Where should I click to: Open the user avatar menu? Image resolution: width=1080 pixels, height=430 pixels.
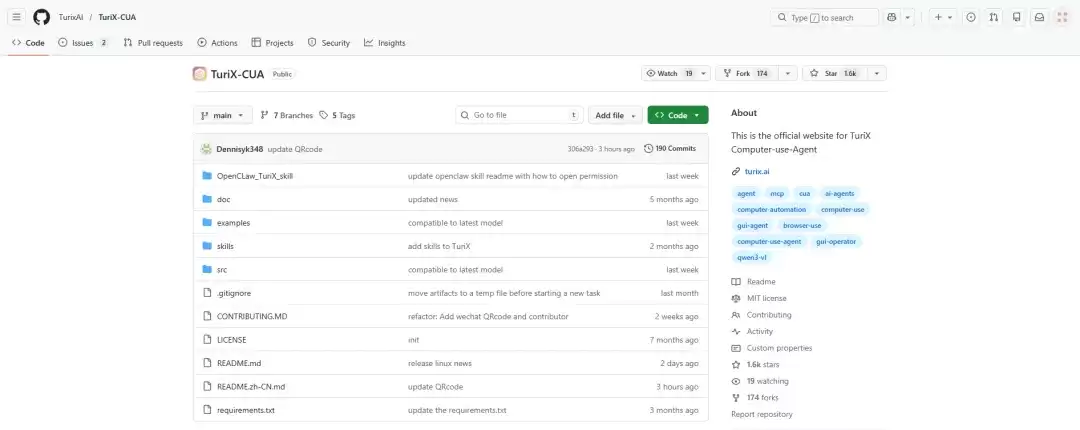click(1062, 17)
